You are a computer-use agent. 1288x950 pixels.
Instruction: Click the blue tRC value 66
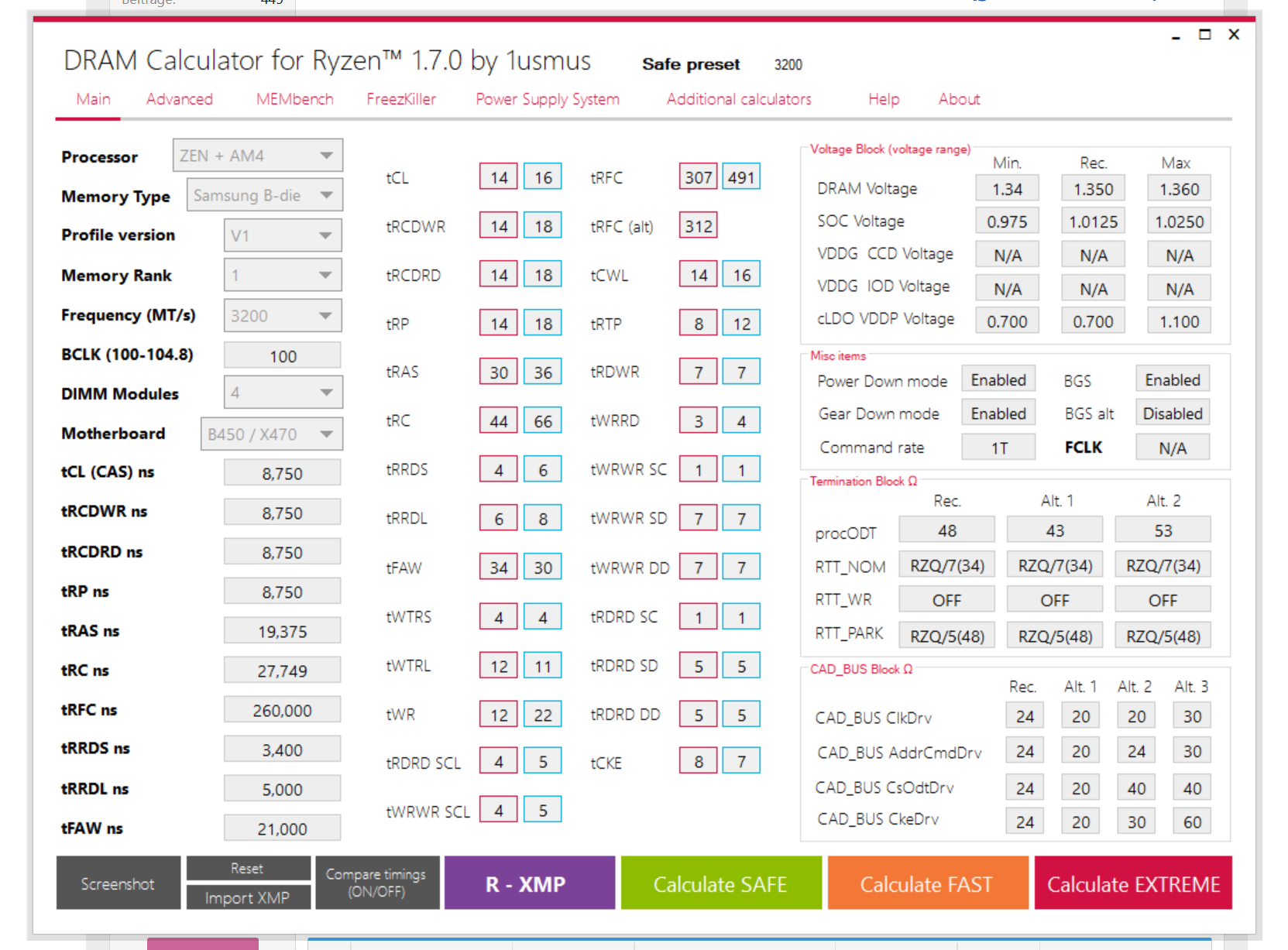point(543,421)
